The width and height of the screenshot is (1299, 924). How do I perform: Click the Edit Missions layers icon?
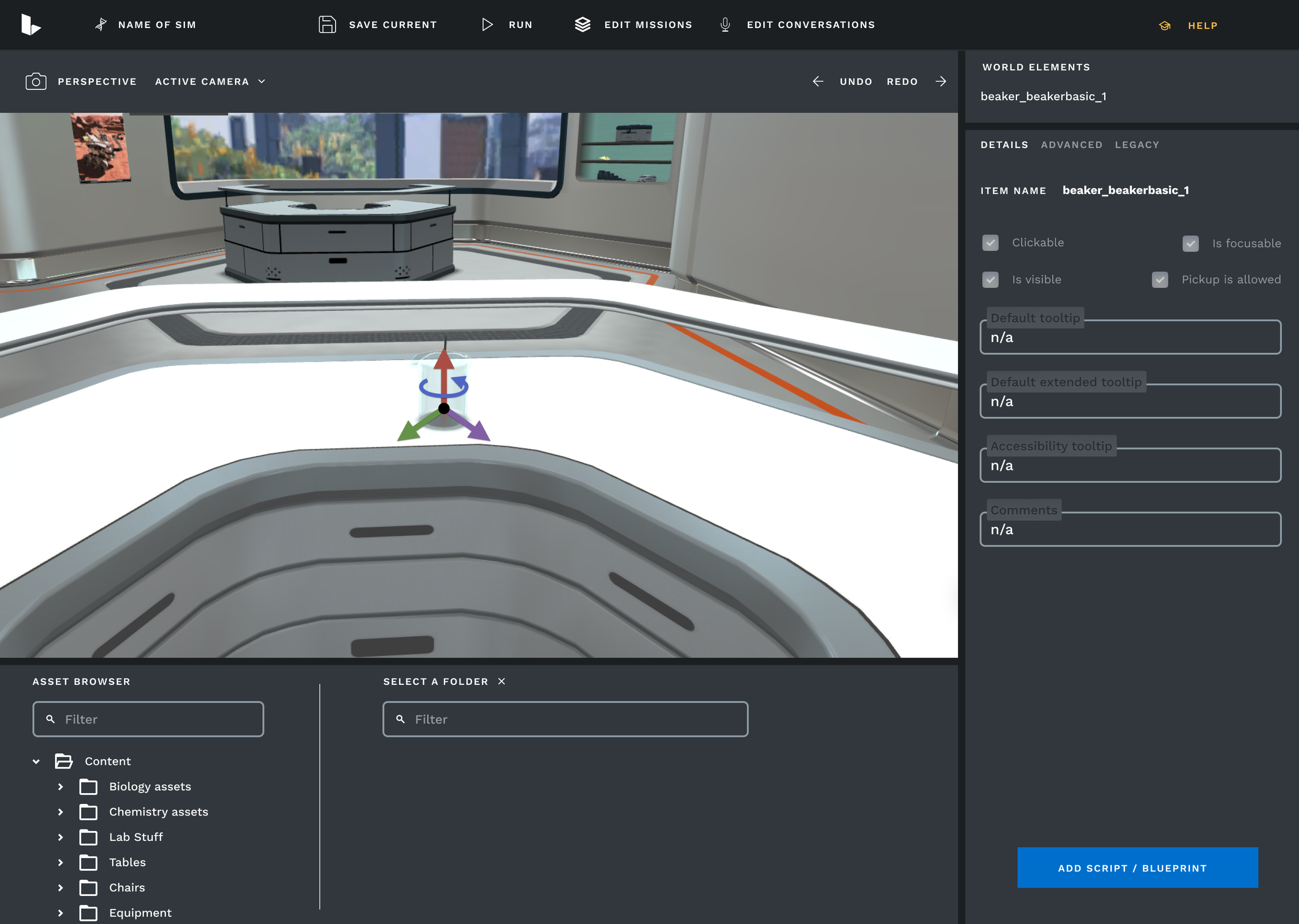(582, 24)
